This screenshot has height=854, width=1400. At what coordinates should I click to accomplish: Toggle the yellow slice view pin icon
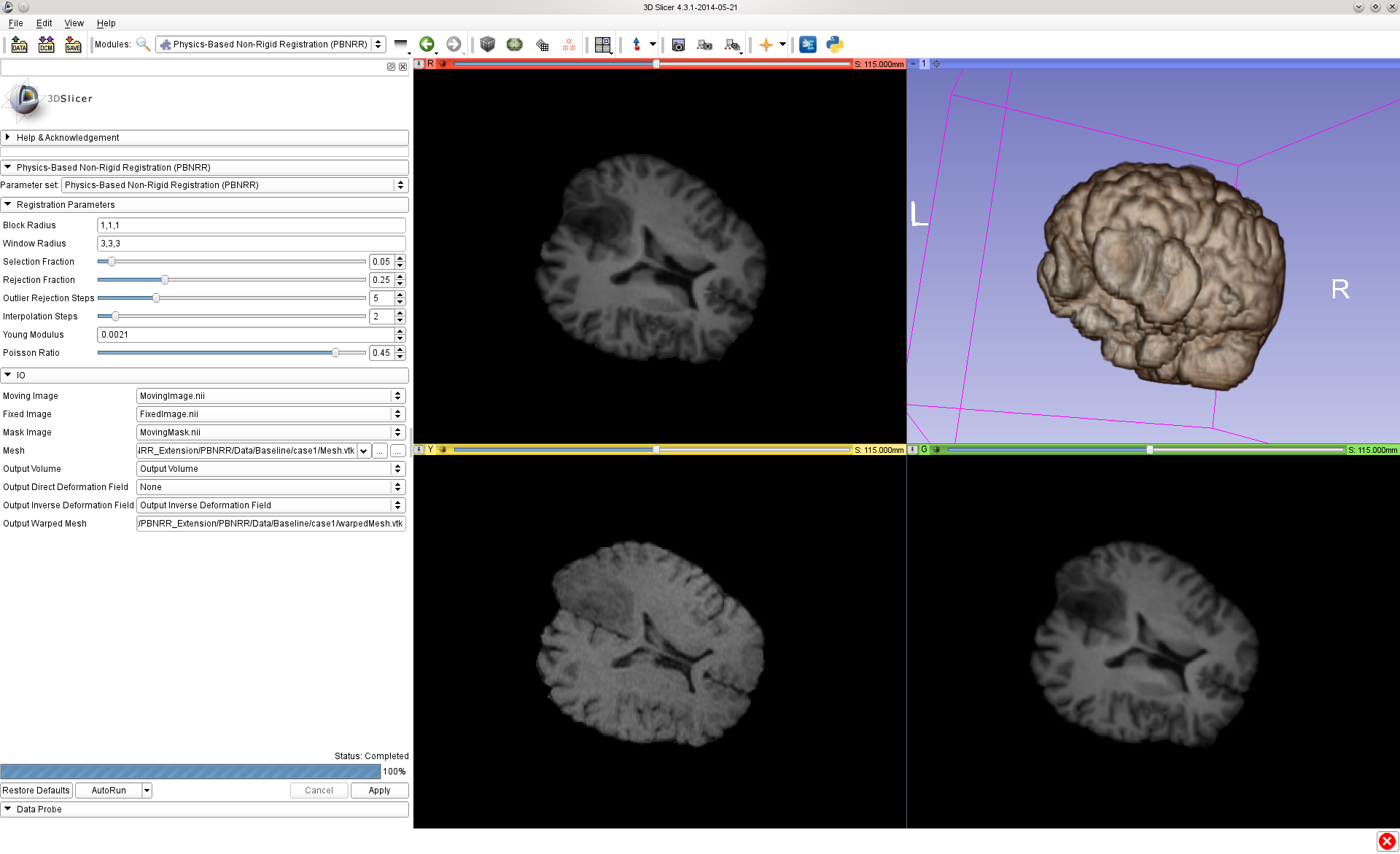coord(419,450)
